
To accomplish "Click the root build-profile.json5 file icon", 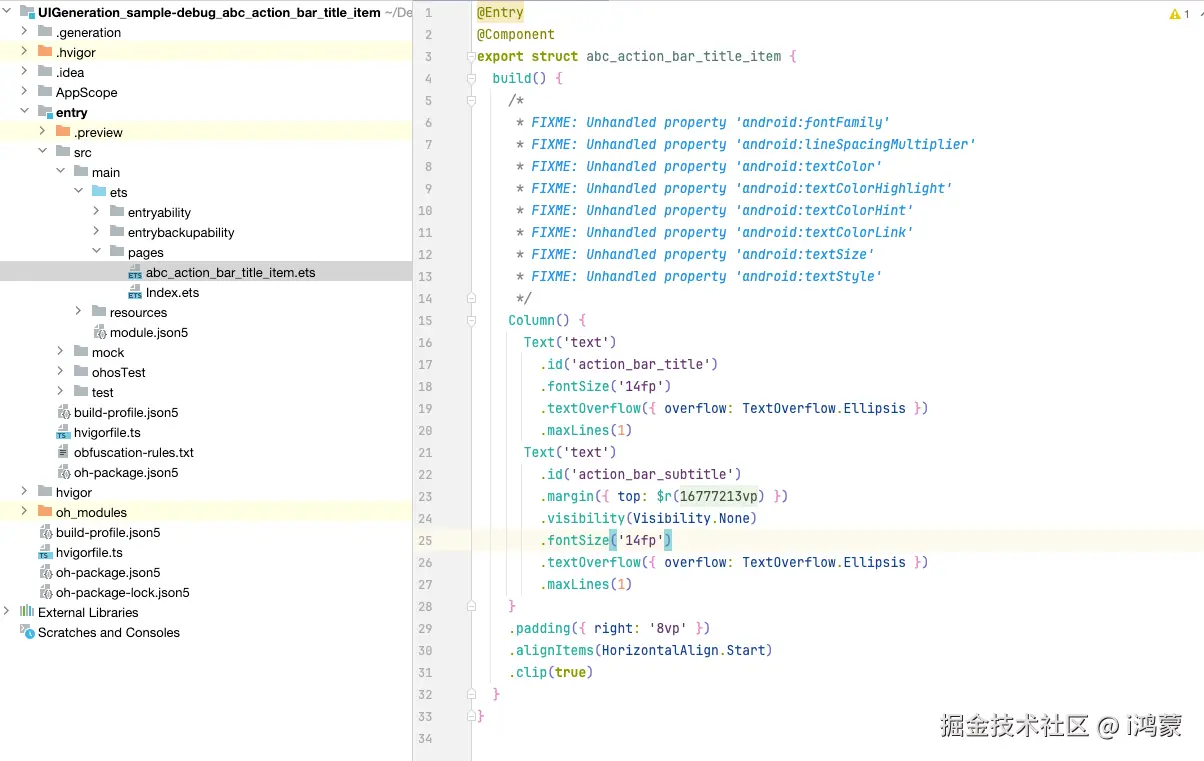I will point(45,532).
